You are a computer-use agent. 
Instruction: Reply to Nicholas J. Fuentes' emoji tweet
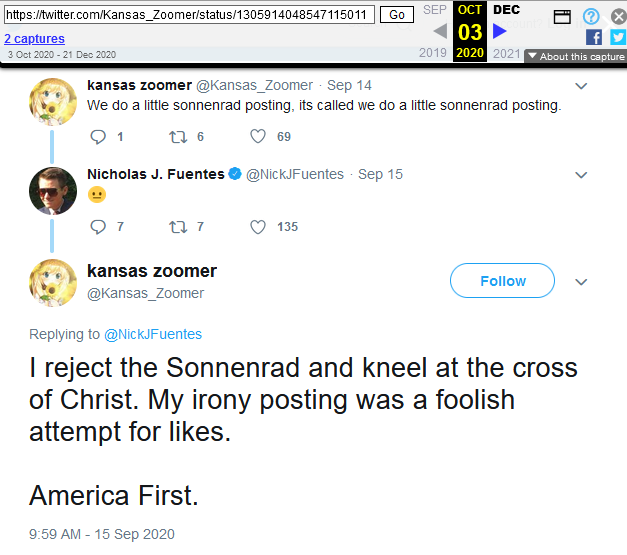[98, 227]
